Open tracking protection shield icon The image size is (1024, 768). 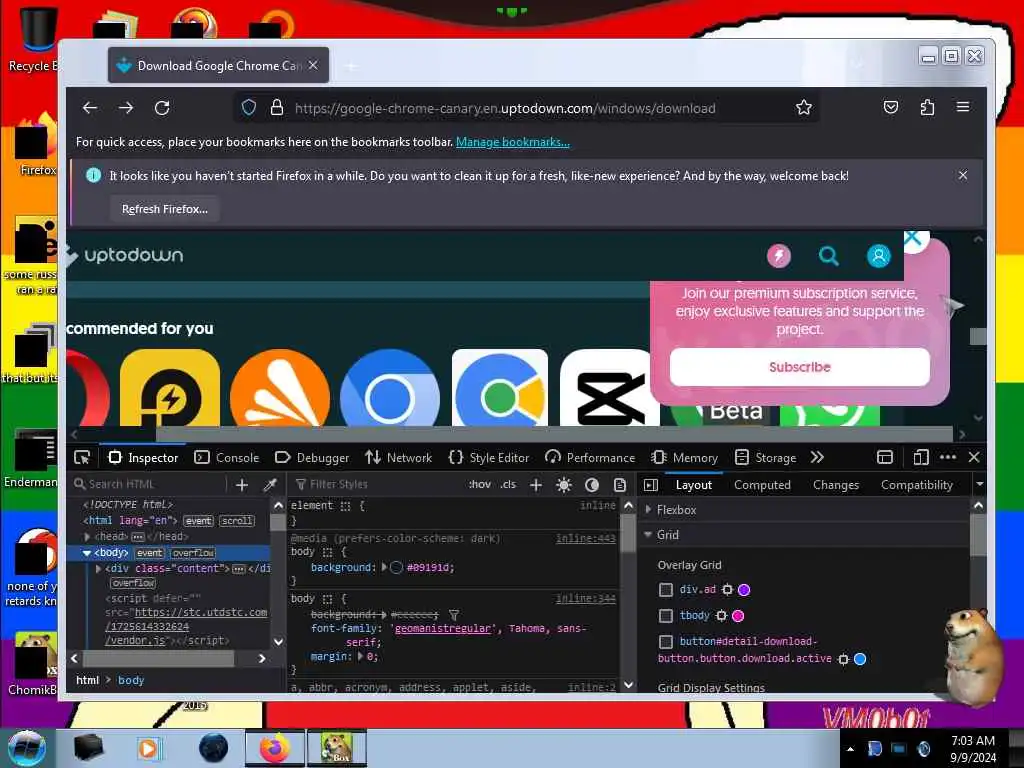pyautogui.click(x=249, y=108)
